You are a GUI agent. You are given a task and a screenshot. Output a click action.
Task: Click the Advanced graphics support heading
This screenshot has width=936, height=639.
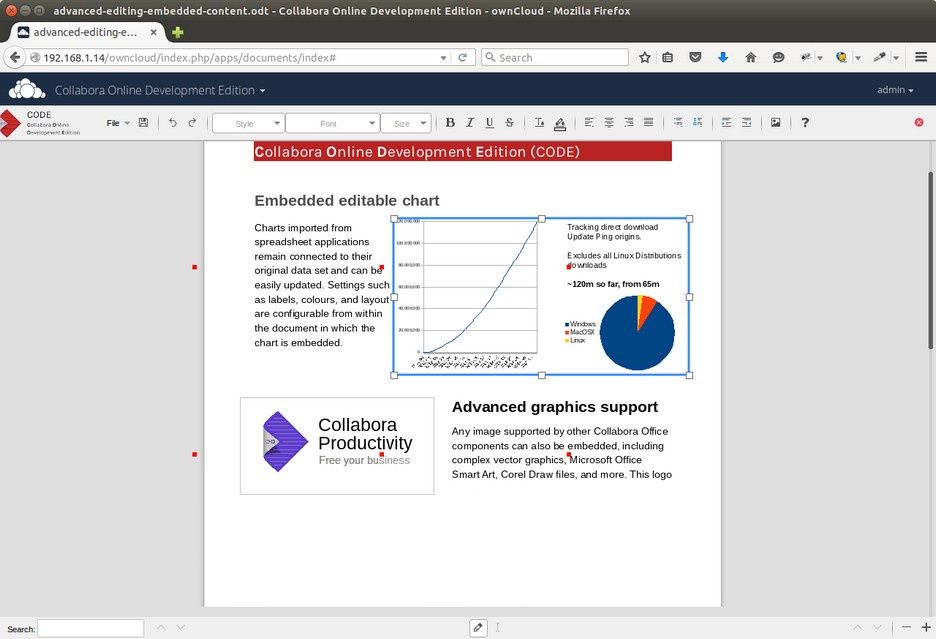555,407
